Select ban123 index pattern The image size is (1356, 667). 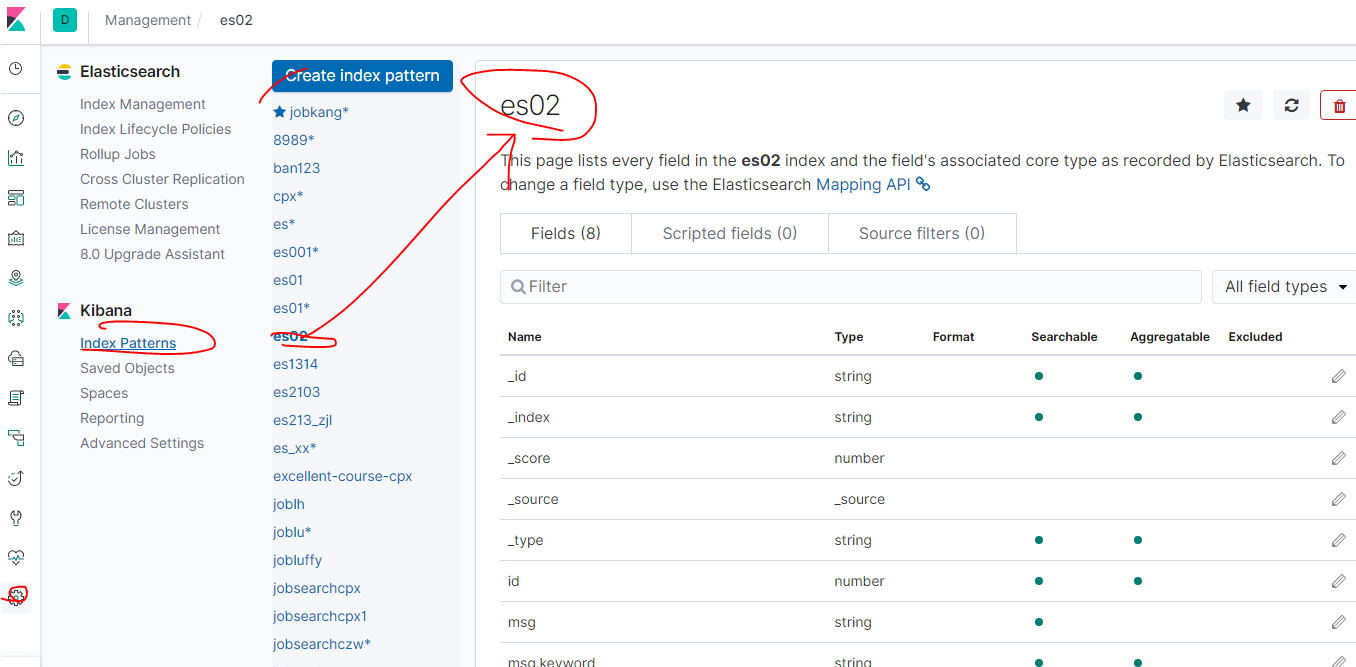click(x=296, y=168)
